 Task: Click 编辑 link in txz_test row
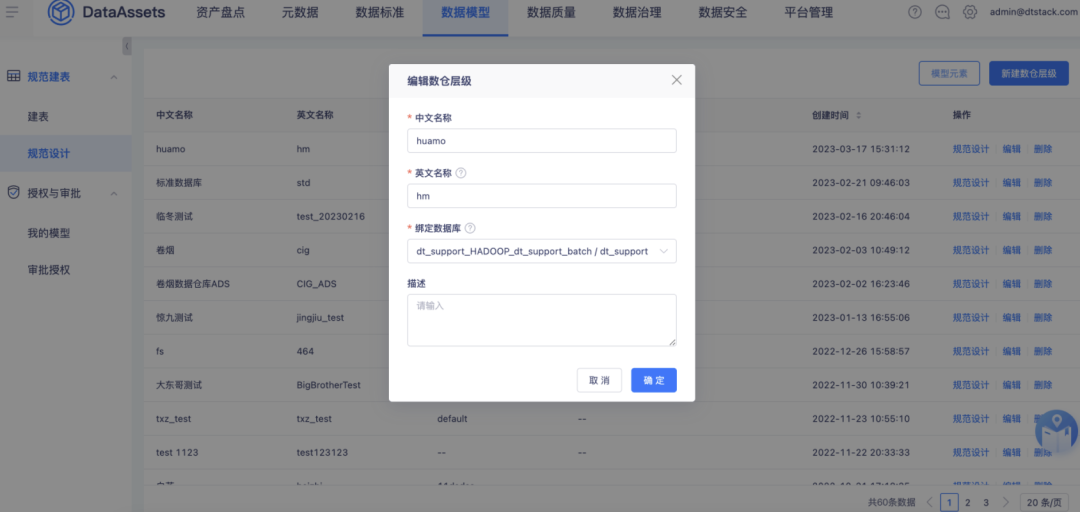coord(1011,418)
